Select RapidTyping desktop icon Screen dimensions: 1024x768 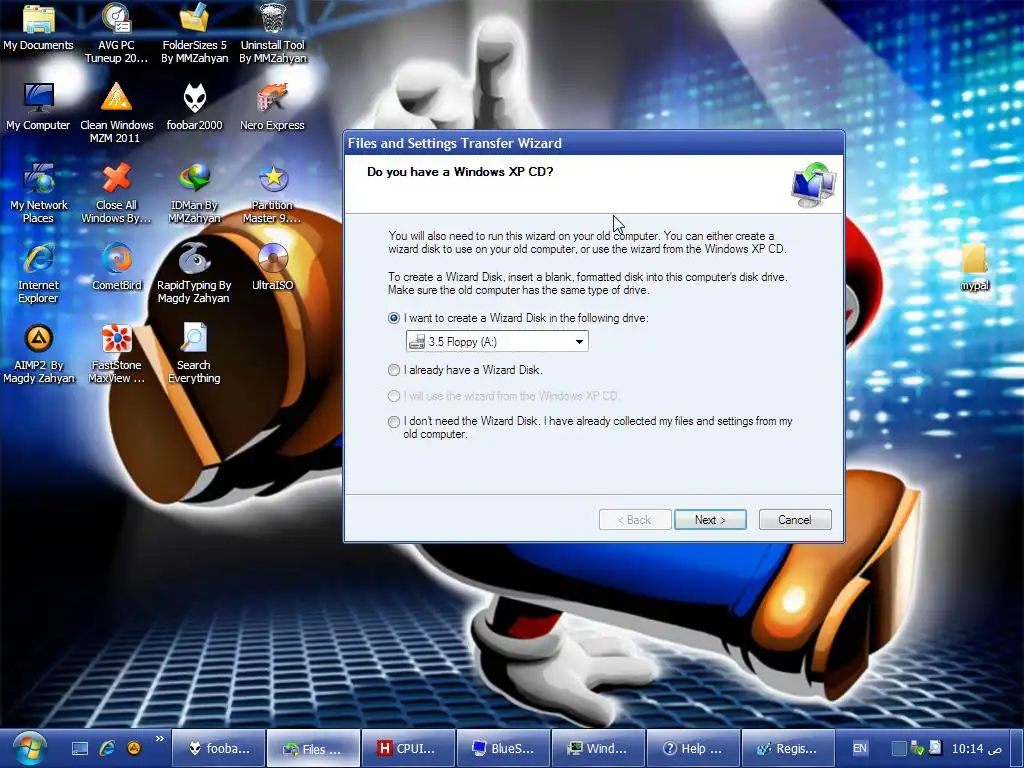click(194, 273)
